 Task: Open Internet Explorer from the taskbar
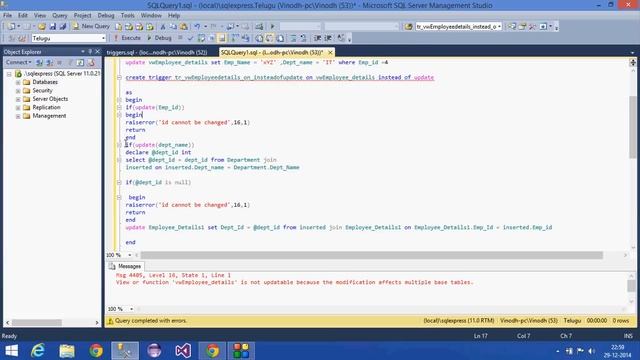point(38,351)
